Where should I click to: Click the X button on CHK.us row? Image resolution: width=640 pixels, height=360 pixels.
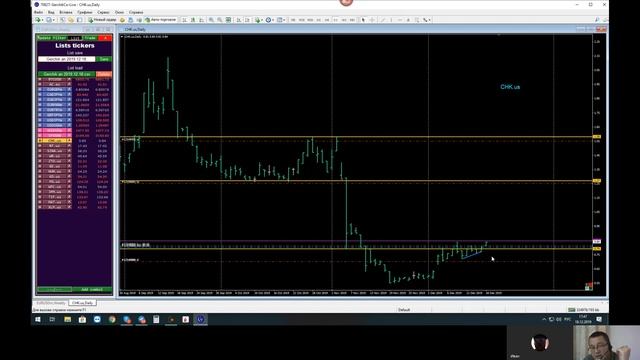click(x=69, y=140)
